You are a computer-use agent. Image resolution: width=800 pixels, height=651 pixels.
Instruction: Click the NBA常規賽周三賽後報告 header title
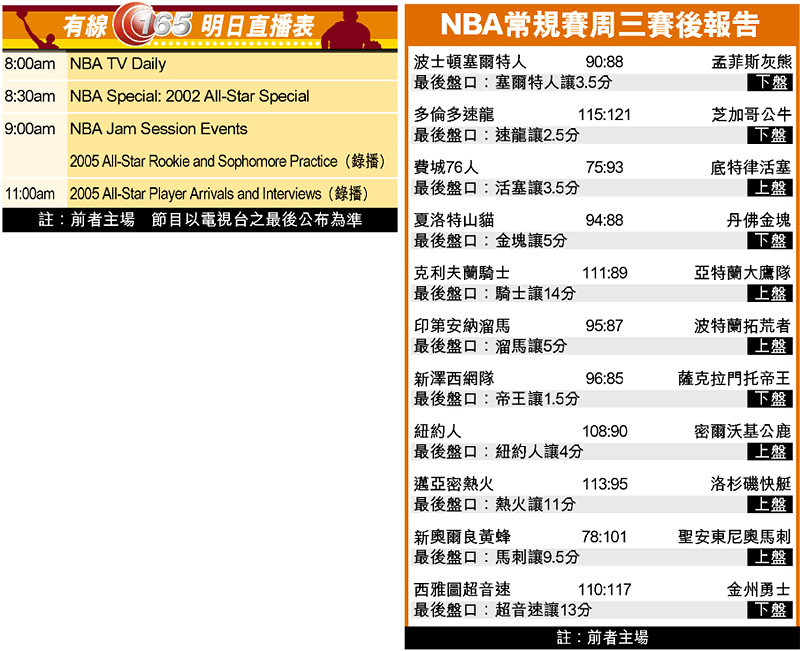[x=599, y=24]
